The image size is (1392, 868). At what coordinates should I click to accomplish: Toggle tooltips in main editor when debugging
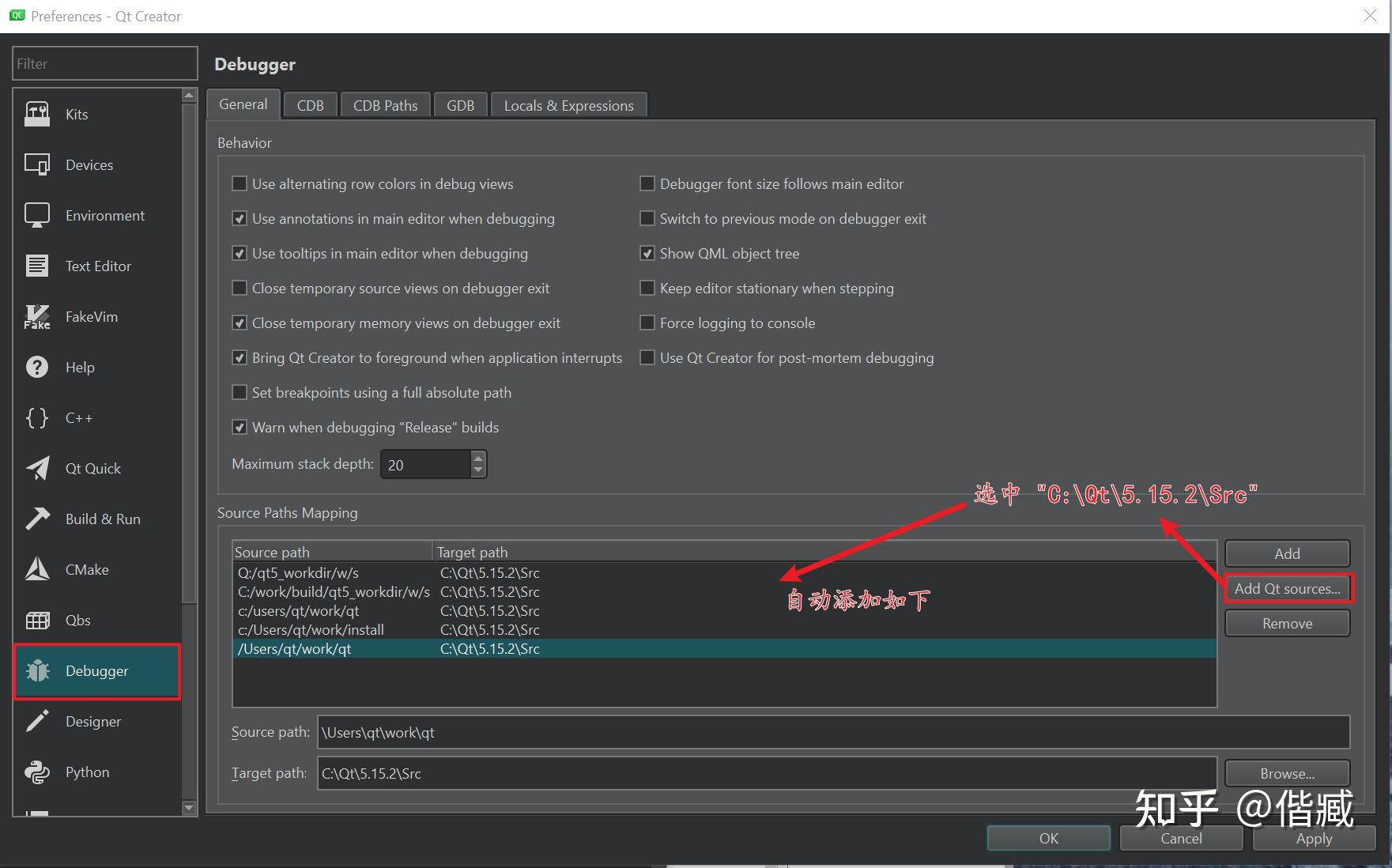point(240,254)
